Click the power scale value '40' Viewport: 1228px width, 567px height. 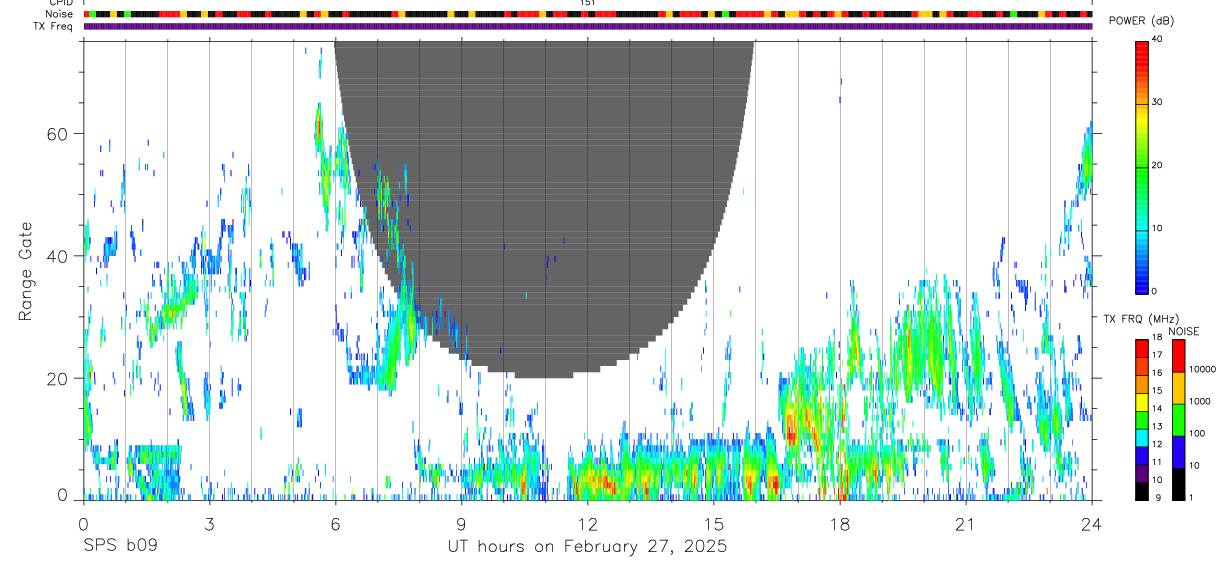pyautogui.click(x=1156, y=39)
